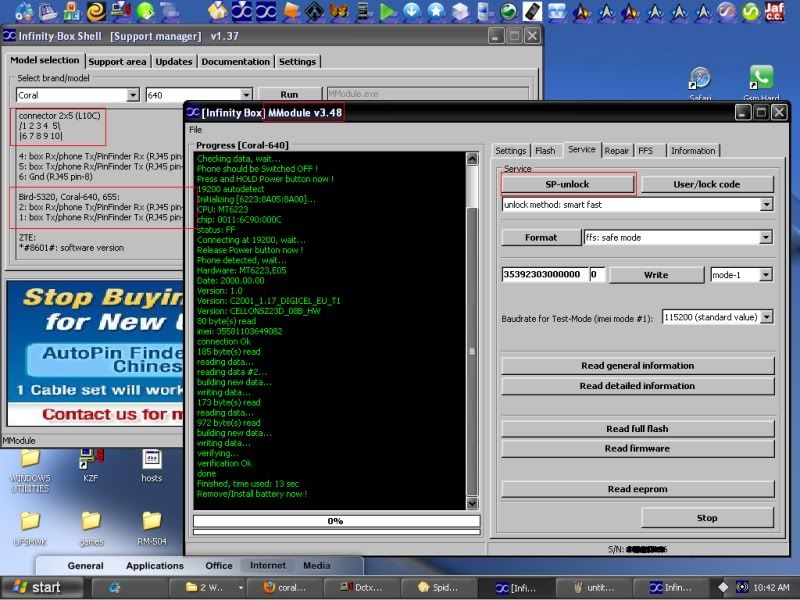
Task: Open the baudrate 115200 dropdown
Action: tap(766, 317)
